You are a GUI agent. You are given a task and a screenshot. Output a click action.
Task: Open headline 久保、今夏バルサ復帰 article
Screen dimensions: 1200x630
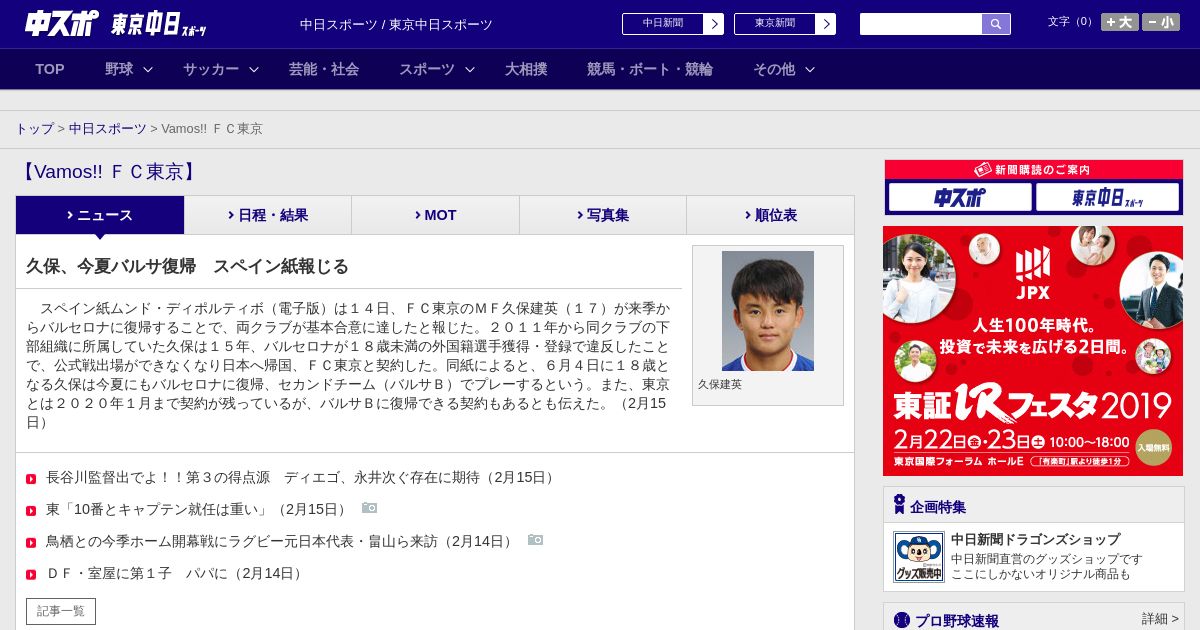(x=187, y=266)
